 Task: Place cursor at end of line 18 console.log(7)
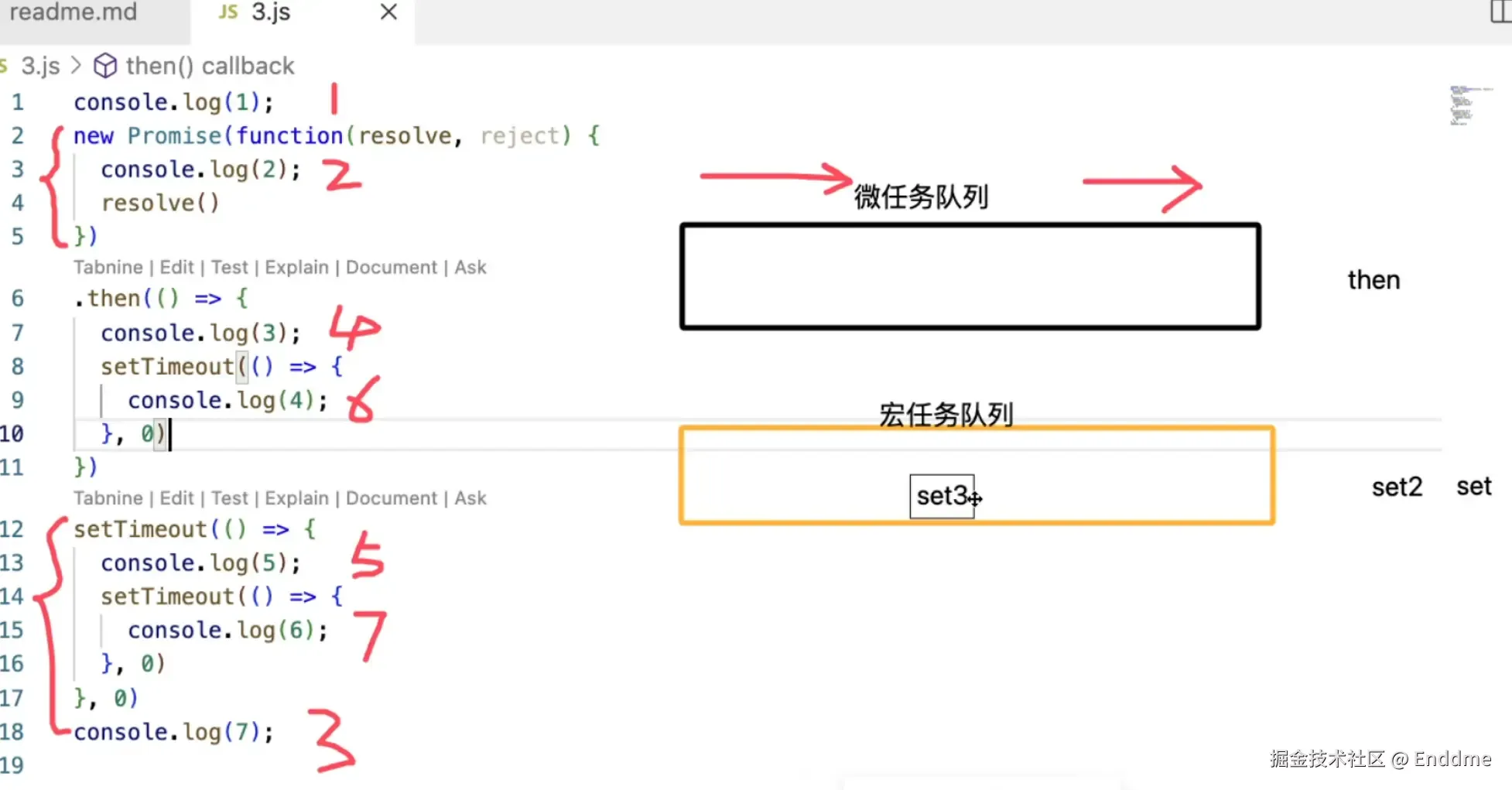coord(275,732)
